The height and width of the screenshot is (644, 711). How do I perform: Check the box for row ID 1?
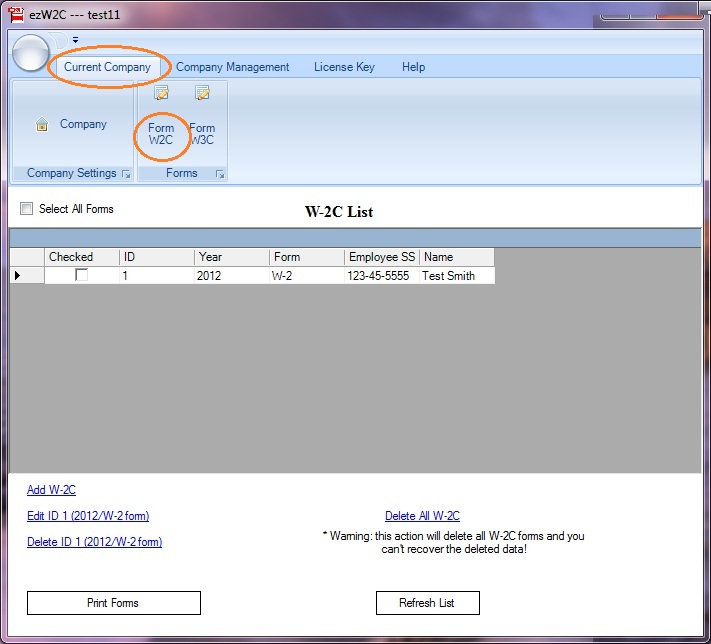[x=82, y=275]
